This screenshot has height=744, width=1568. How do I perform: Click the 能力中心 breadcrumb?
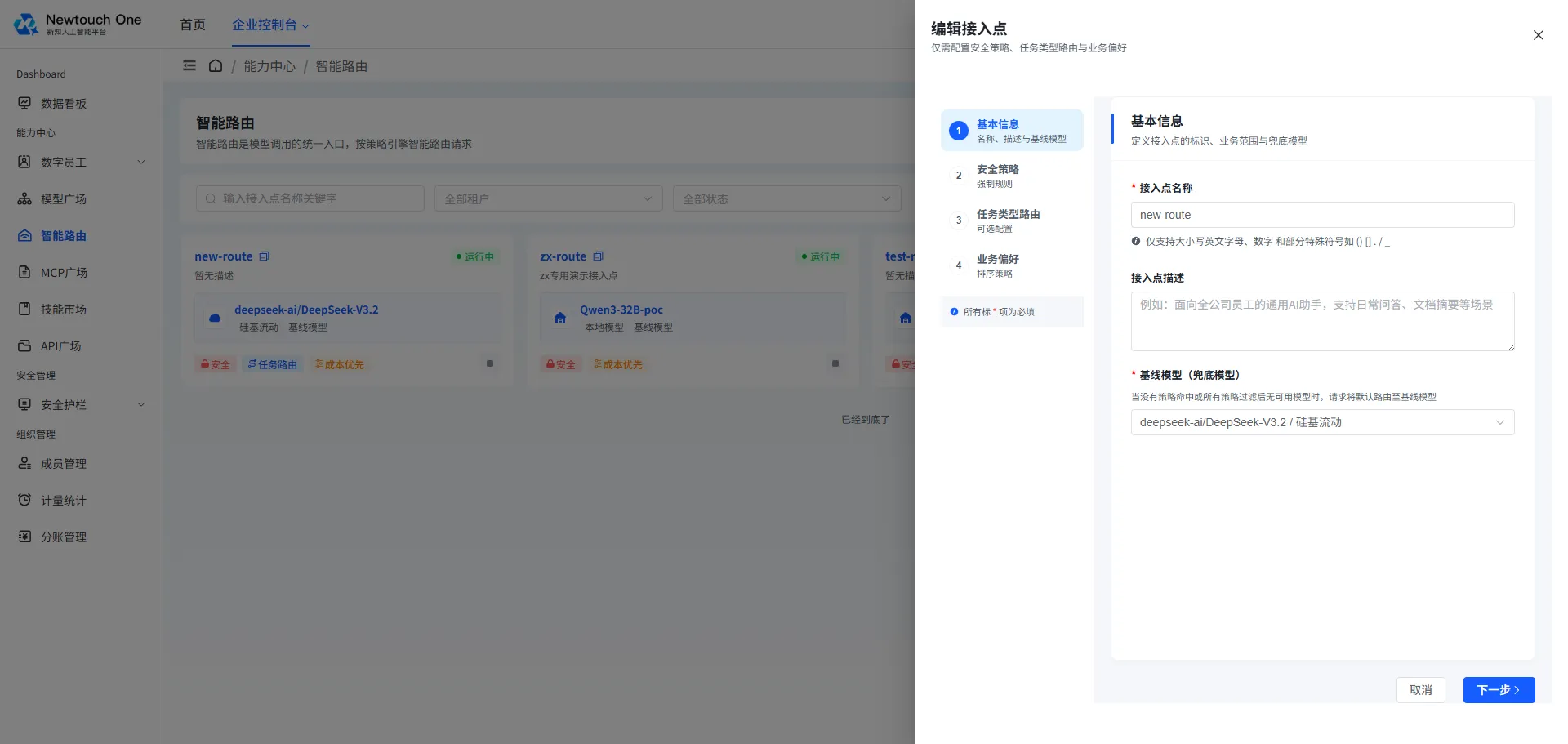(x=269, y=66)
